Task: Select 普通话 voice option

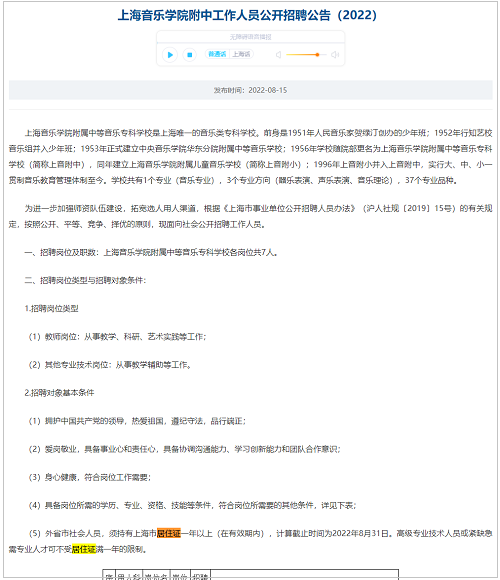Action: tap(217, 54)
